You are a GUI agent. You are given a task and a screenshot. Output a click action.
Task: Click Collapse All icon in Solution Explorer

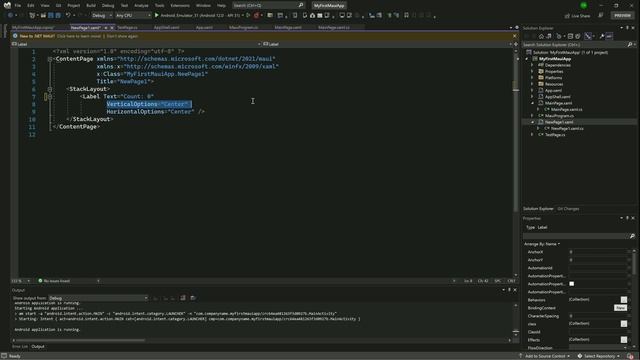pyautogui.click(x=570, y=36)
